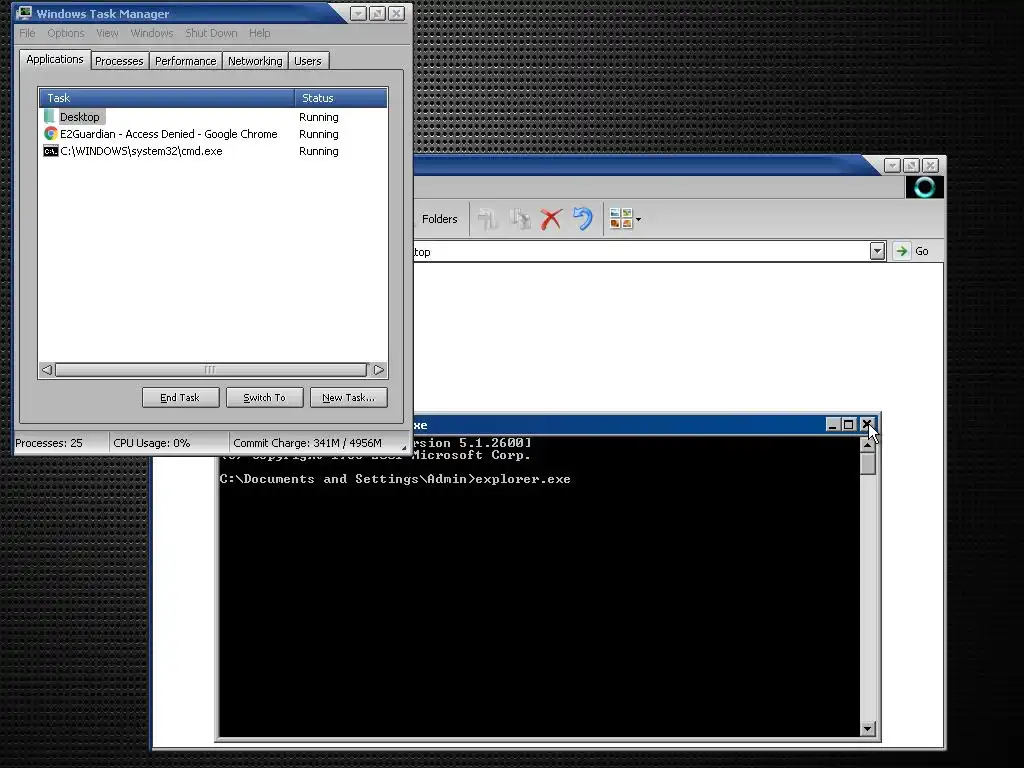Minimize the cmd.exe console window

(832, 424)
